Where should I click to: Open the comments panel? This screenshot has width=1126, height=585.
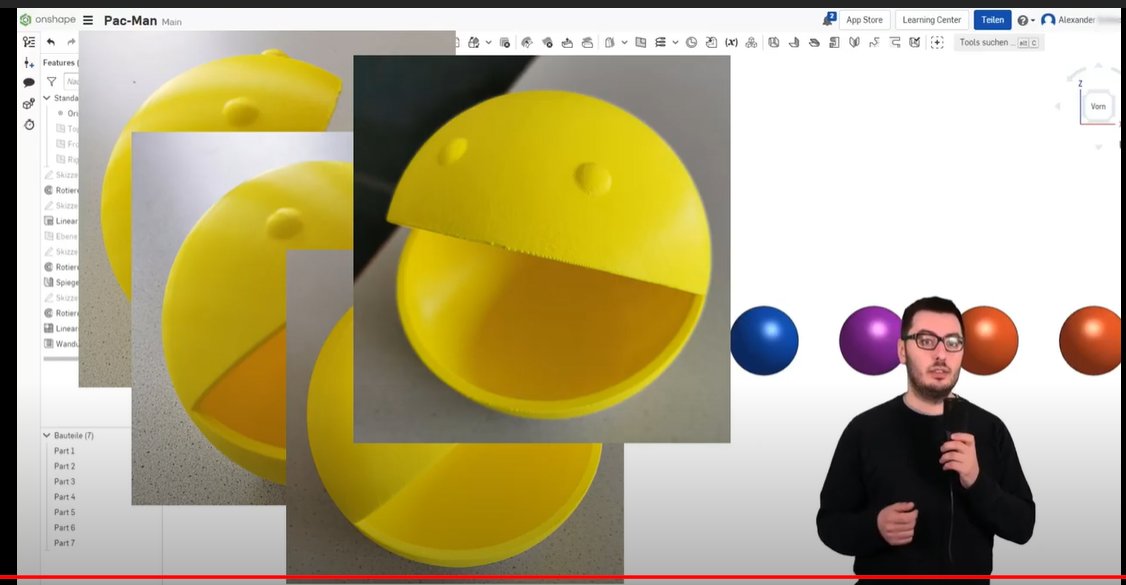[29, 83]
